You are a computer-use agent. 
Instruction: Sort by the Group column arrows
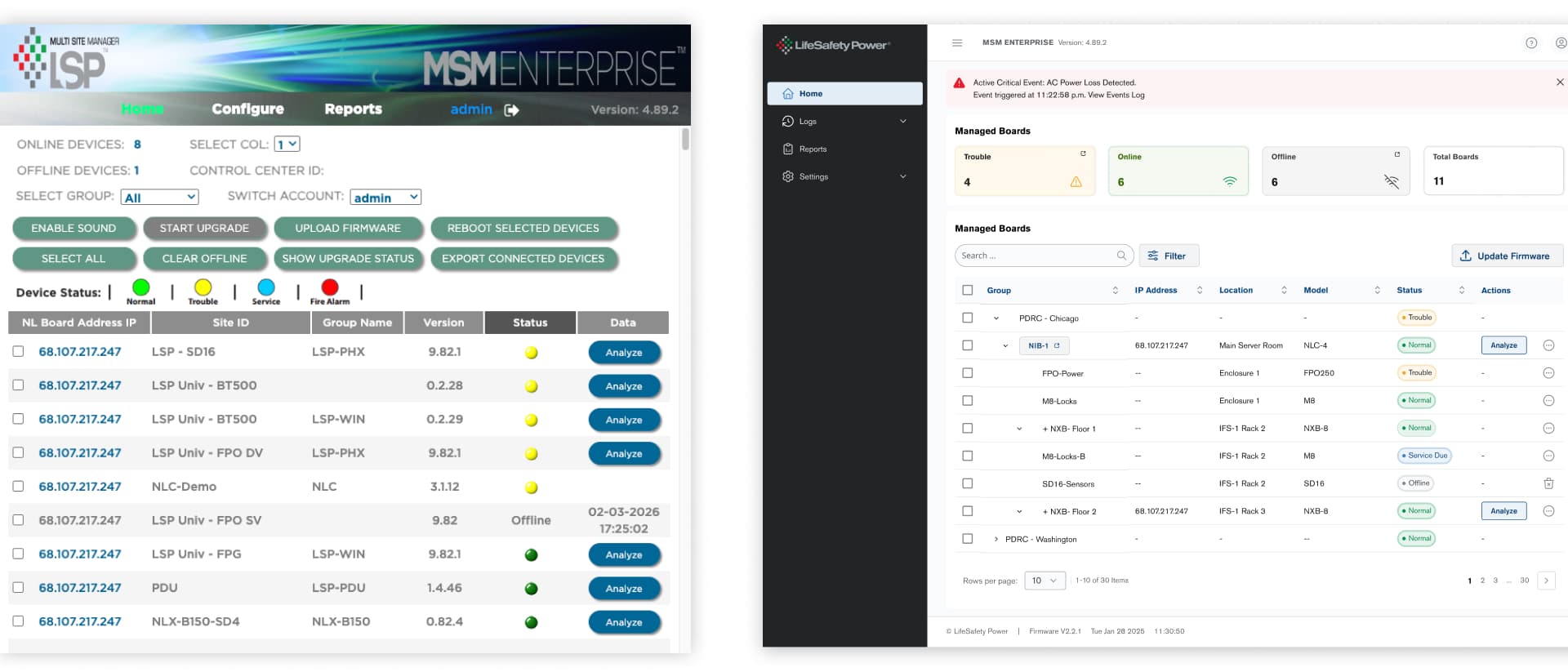pyautogui.click(x=1115, y=291)
